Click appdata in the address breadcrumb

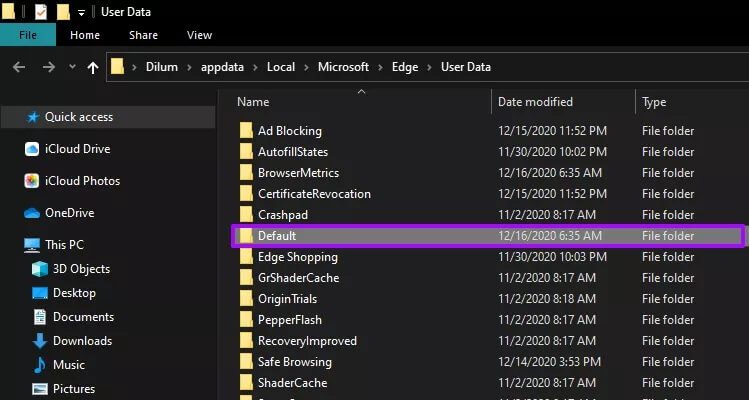tap(222, 67)
